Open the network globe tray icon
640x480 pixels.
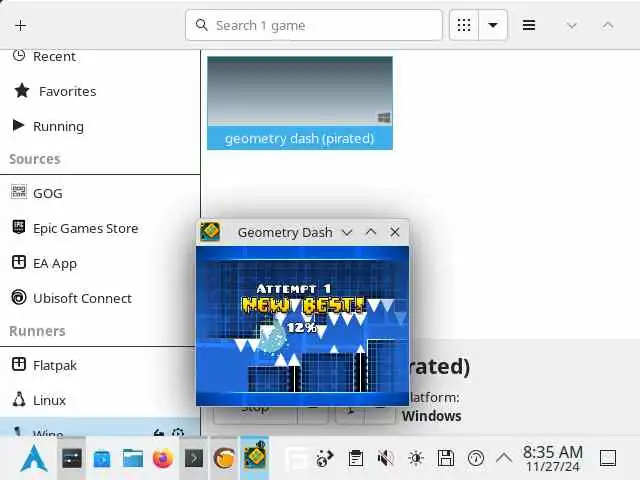point(324,458)
